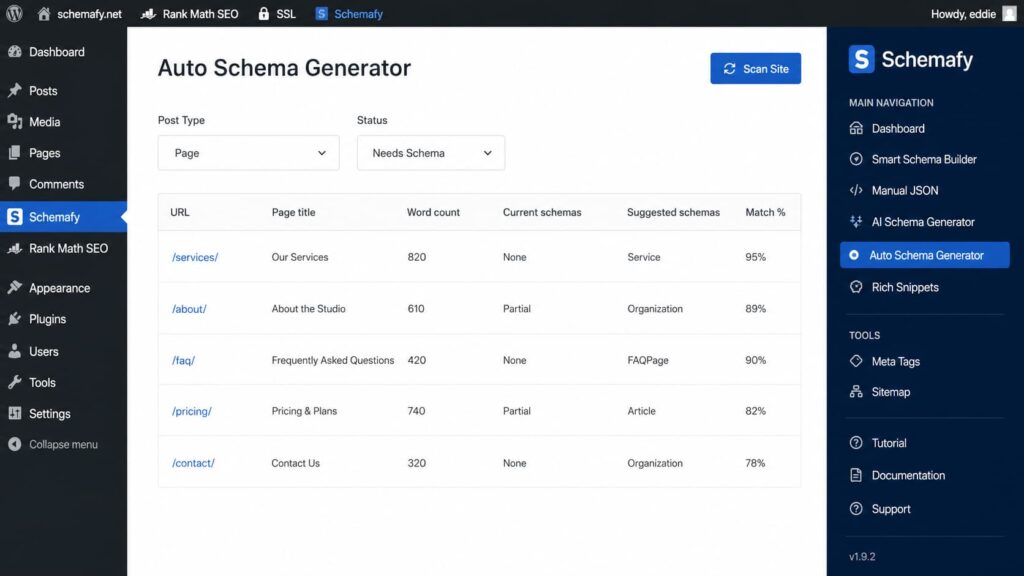The image size is (1024, 576).
Task: Click the Current schemas column header
Action: click(542, 212)
